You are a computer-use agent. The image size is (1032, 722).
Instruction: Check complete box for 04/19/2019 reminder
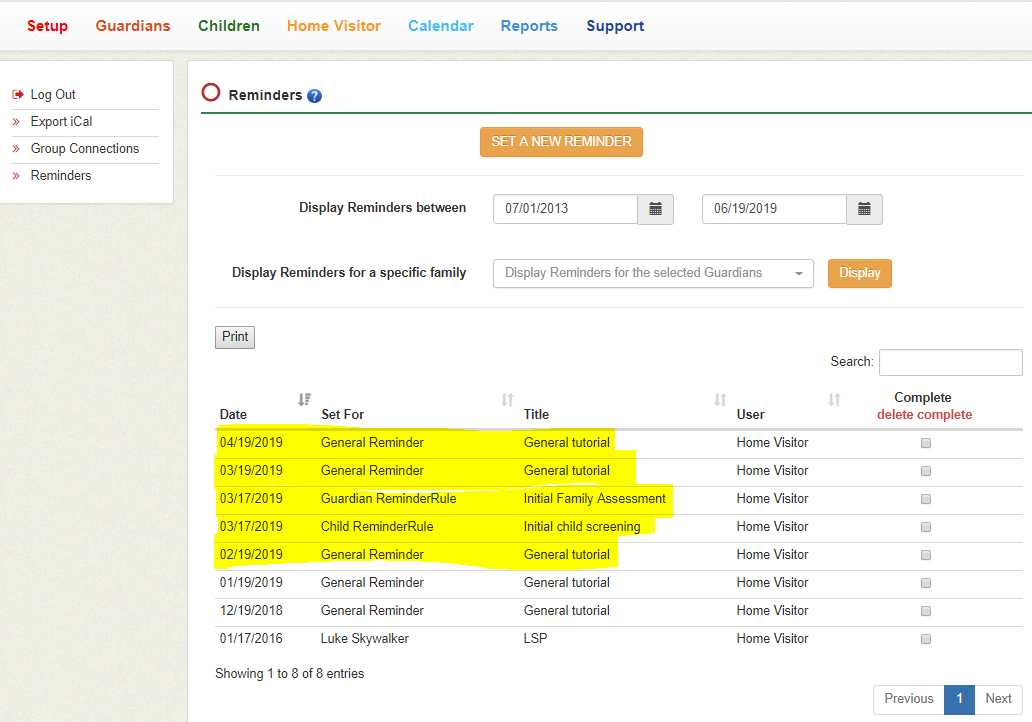tap(926, 443)
